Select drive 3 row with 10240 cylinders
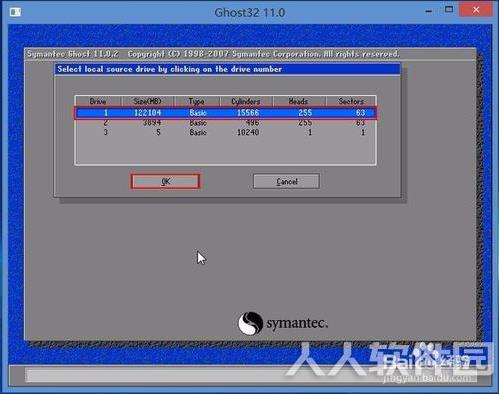This screenshot has height=394, width=499. pos(226,132)
